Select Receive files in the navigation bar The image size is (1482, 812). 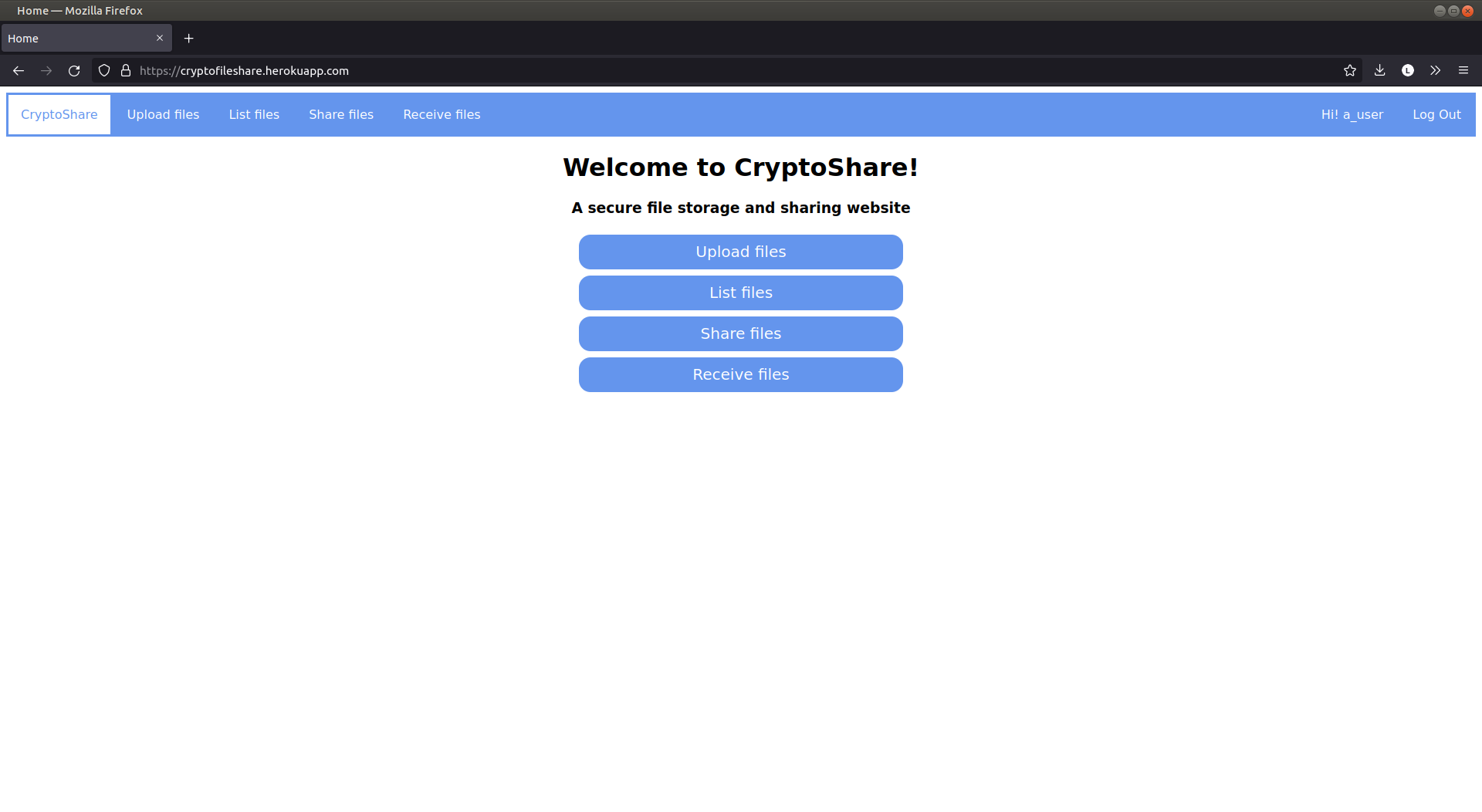442,114
